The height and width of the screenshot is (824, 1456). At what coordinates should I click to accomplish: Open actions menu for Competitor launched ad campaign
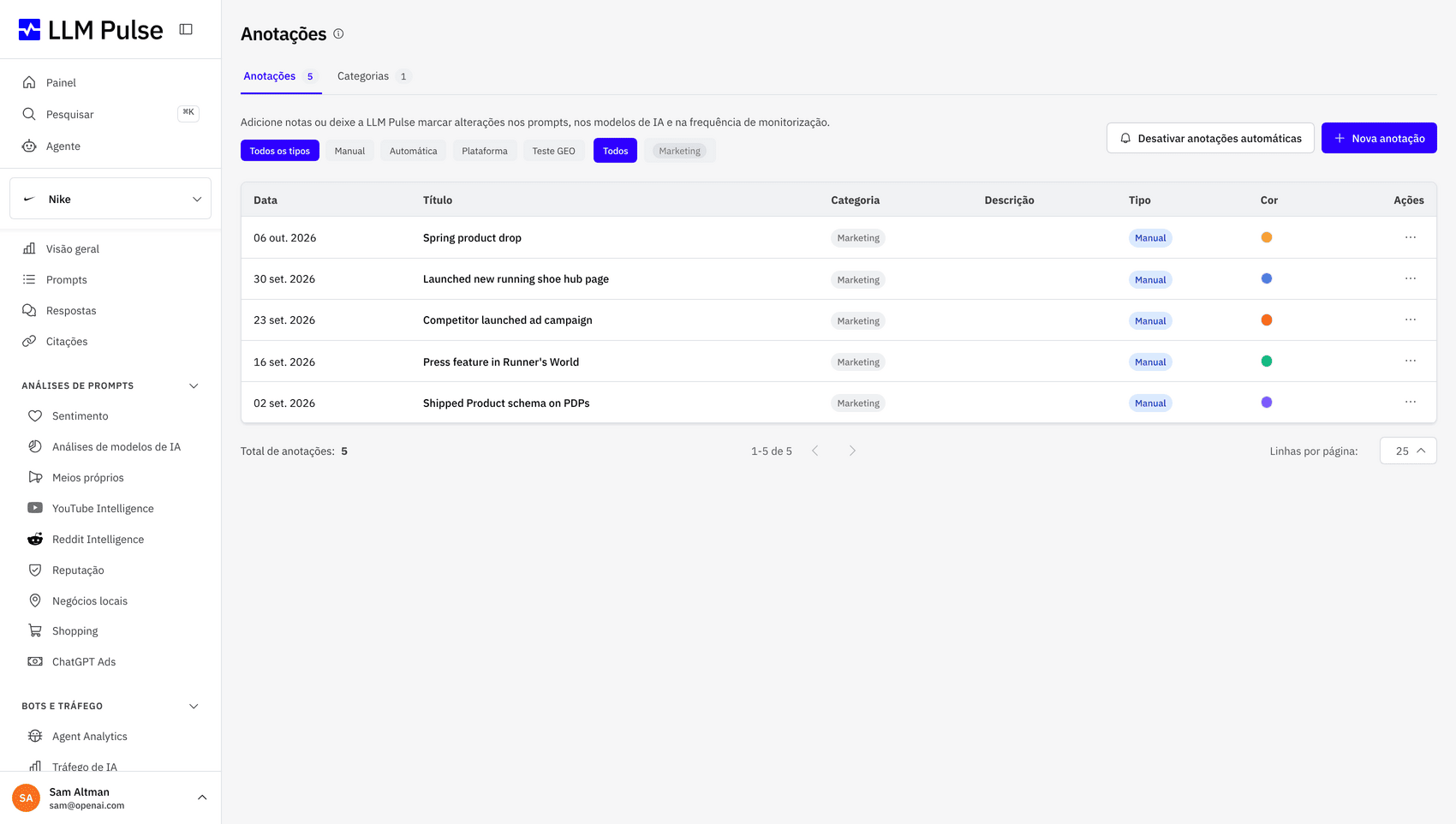coord(1411,319)
